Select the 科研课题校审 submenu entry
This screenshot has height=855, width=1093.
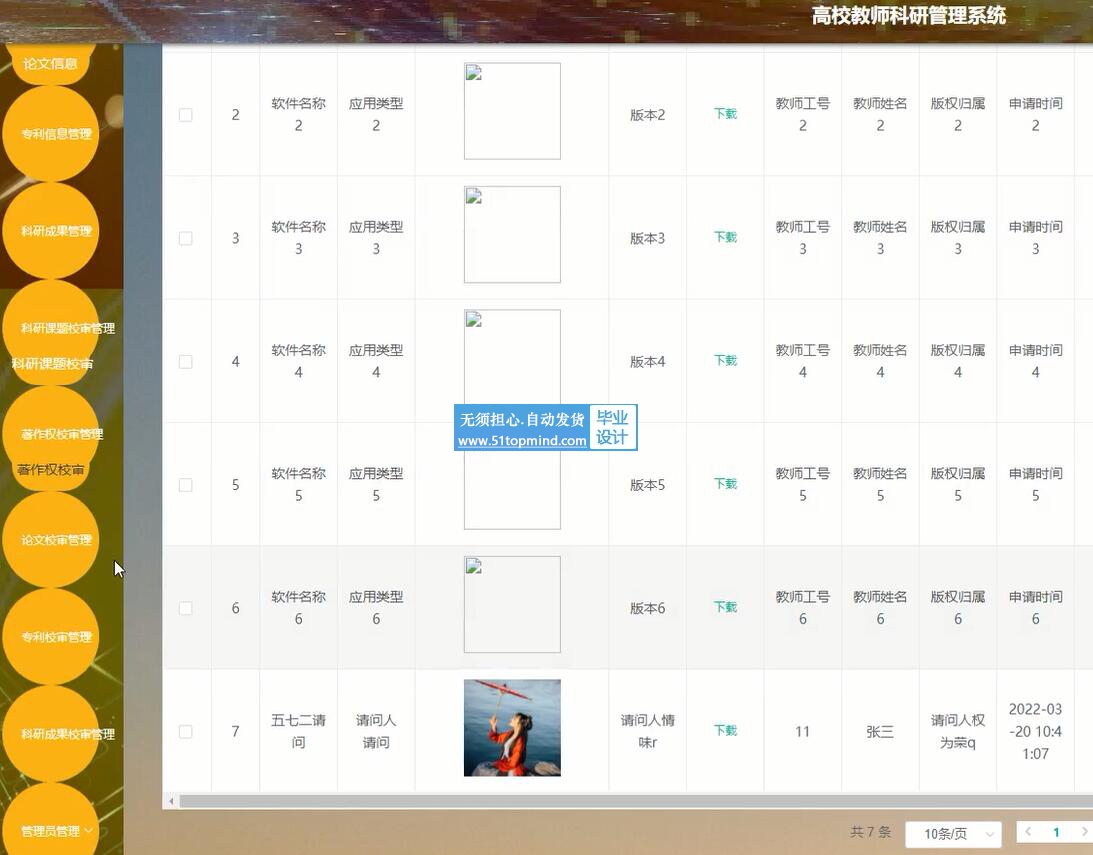[53, 363]
